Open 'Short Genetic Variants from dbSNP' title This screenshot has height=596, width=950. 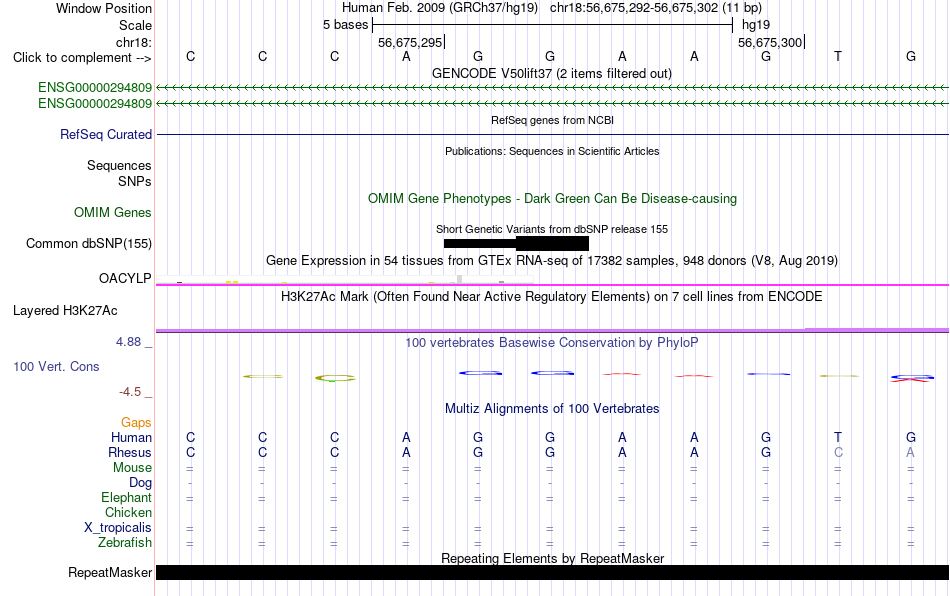click(x=552, y=229)
